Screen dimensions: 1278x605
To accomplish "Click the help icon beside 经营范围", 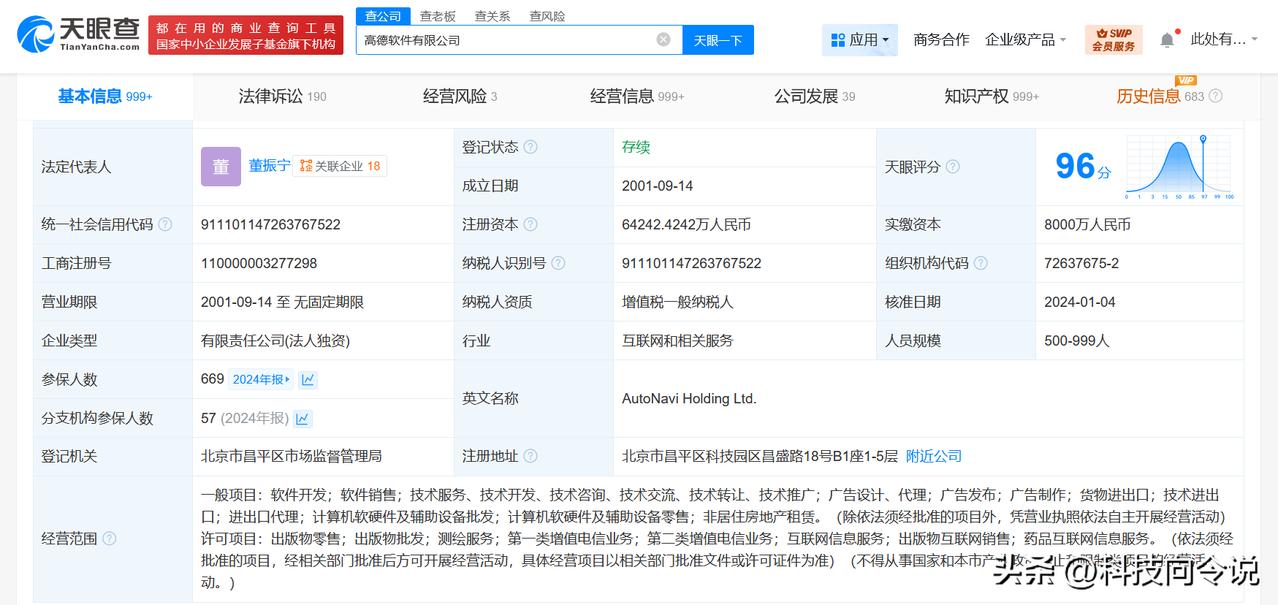I will tap(109, 539).
